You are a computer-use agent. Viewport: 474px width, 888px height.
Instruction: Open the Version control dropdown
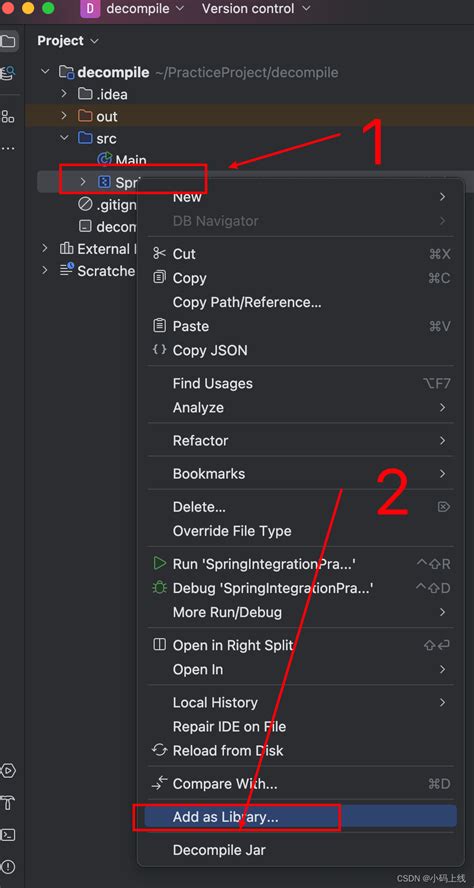point(256,9)
